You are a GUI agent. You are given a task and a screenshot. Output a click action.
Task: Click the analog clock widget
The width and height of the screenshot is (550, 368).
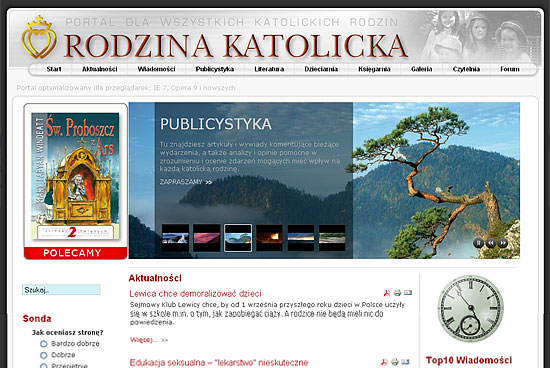click(x=470, y=309)
